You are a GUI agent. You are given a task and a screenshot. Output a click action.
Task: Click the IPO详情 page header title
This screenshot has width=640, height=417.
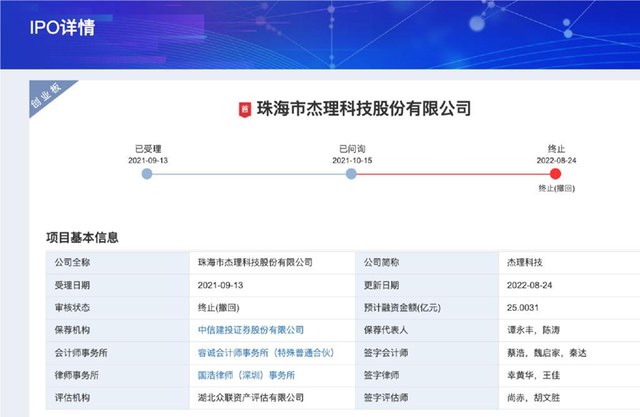[62, 28]
